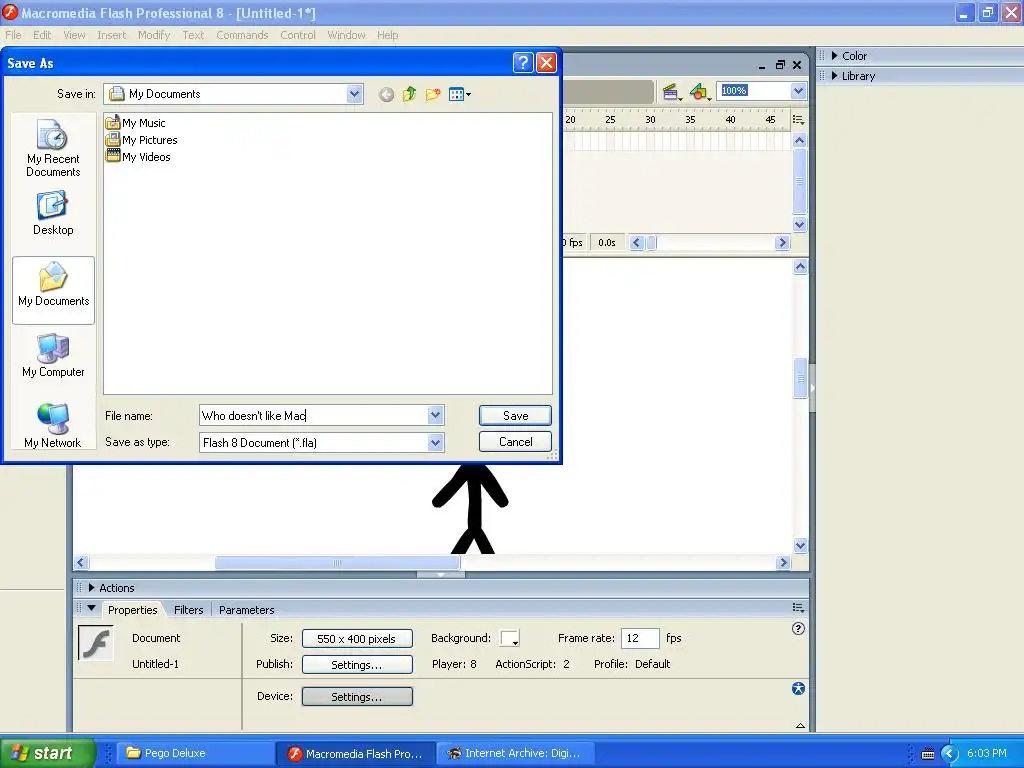Go to Desktop in places bar
1024x768 pixels.
53,214
